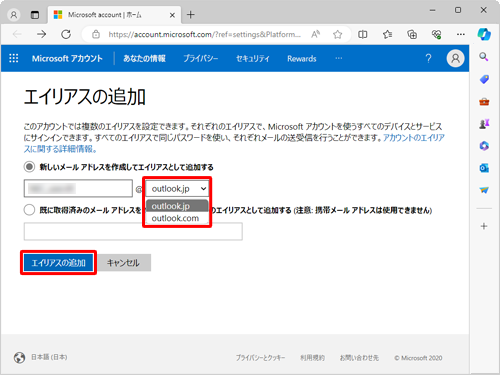Open the セキュリティ tab
The image size is (500, 375).
(253, 59)
